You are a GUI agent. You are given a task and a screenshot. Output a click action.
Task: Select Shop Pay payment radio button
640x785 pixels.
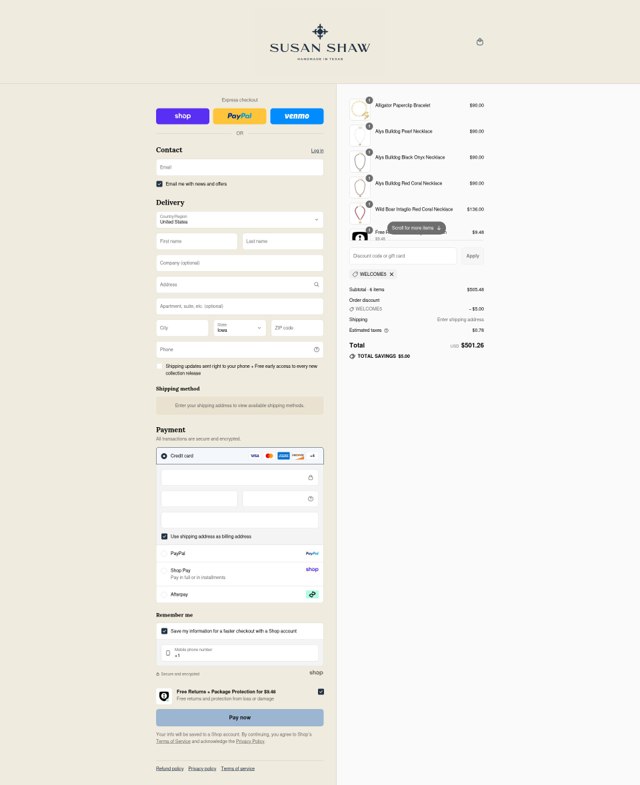[x=164, y=570]
